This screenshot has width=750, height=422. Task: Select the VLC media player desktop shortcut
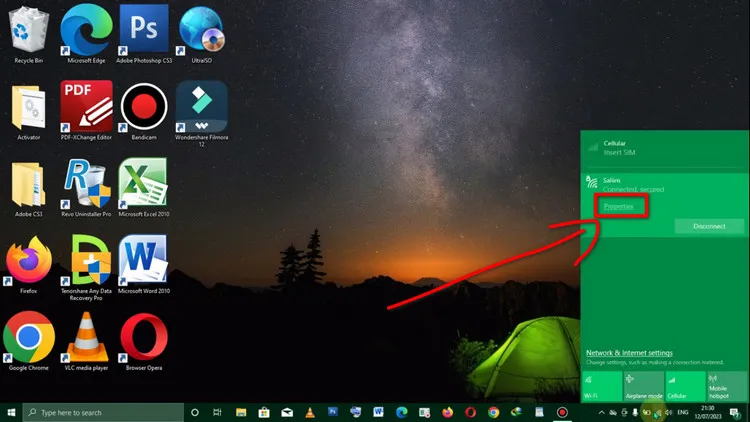pyautogui.click(x=87, y=342)
